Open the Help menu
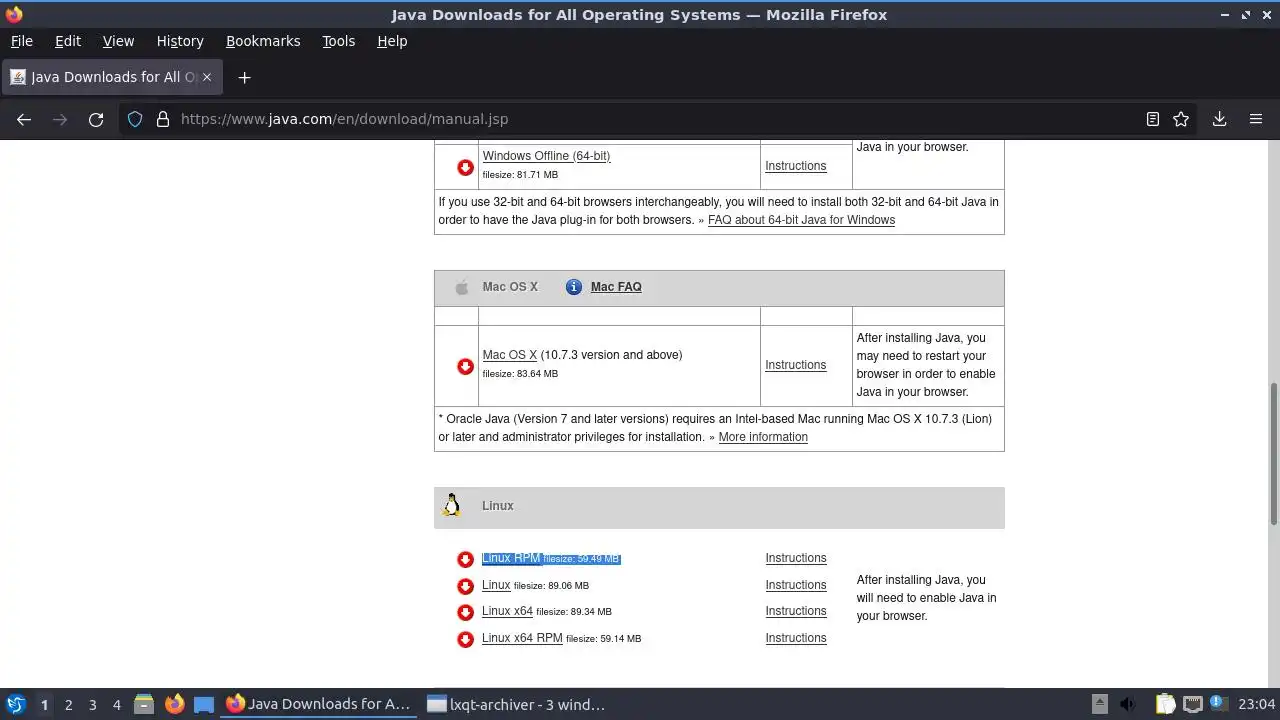The width and height of the screenshot is (1280, 720). (x=392, y=41)
